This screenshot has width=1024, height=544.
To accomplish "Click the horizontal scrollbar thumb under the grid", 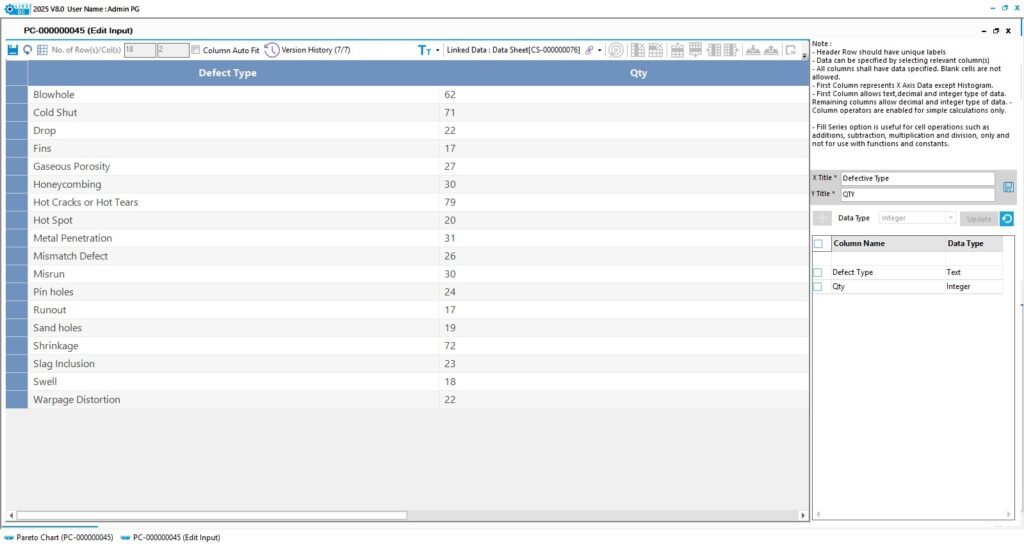I will pyautogui.click(x=212, y=515).
